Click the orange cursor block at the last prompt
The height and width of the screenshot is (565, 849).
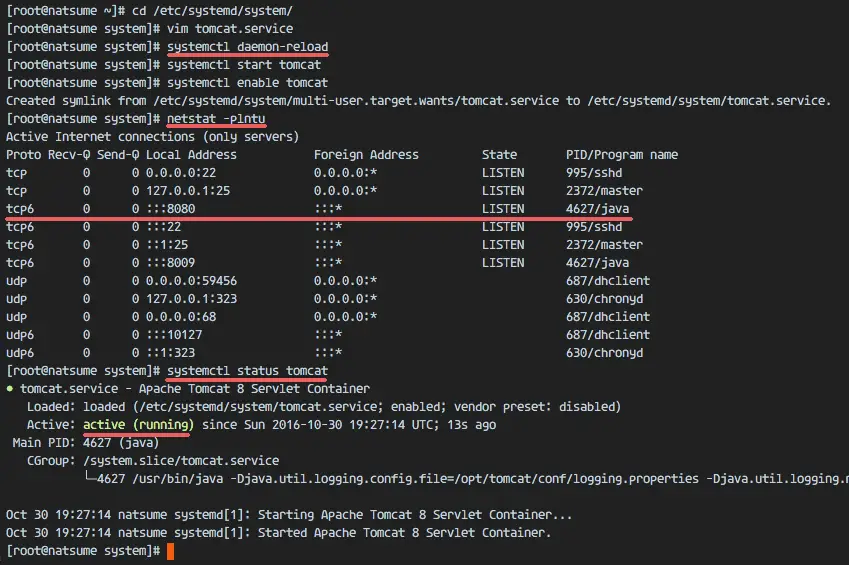tap(171, 551)
